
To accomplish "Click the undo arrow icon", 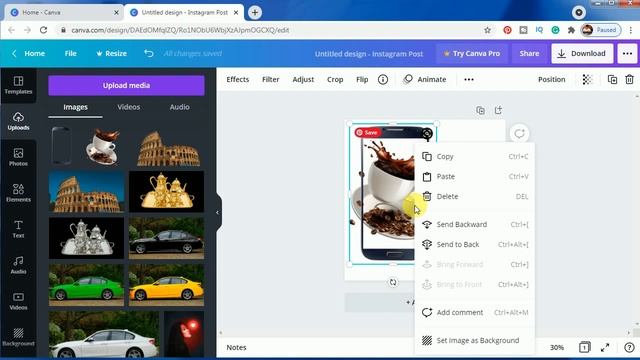I will (x=149, y=53).
